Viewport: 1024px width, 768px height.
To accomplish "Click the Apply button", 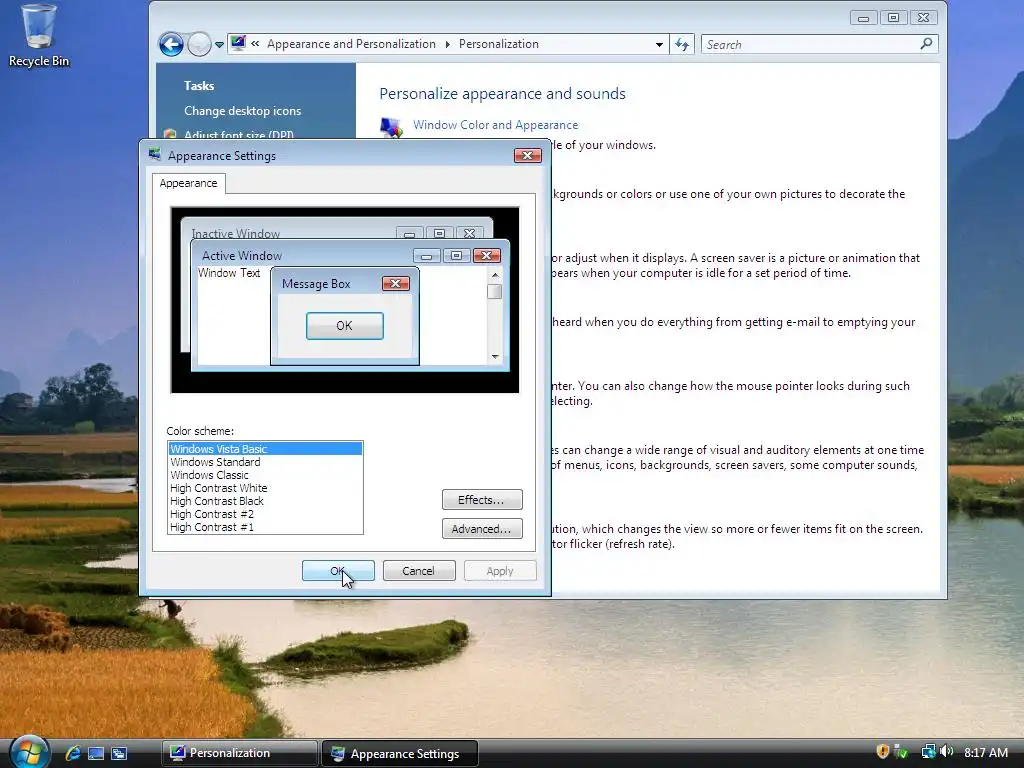I will (500, 571).
